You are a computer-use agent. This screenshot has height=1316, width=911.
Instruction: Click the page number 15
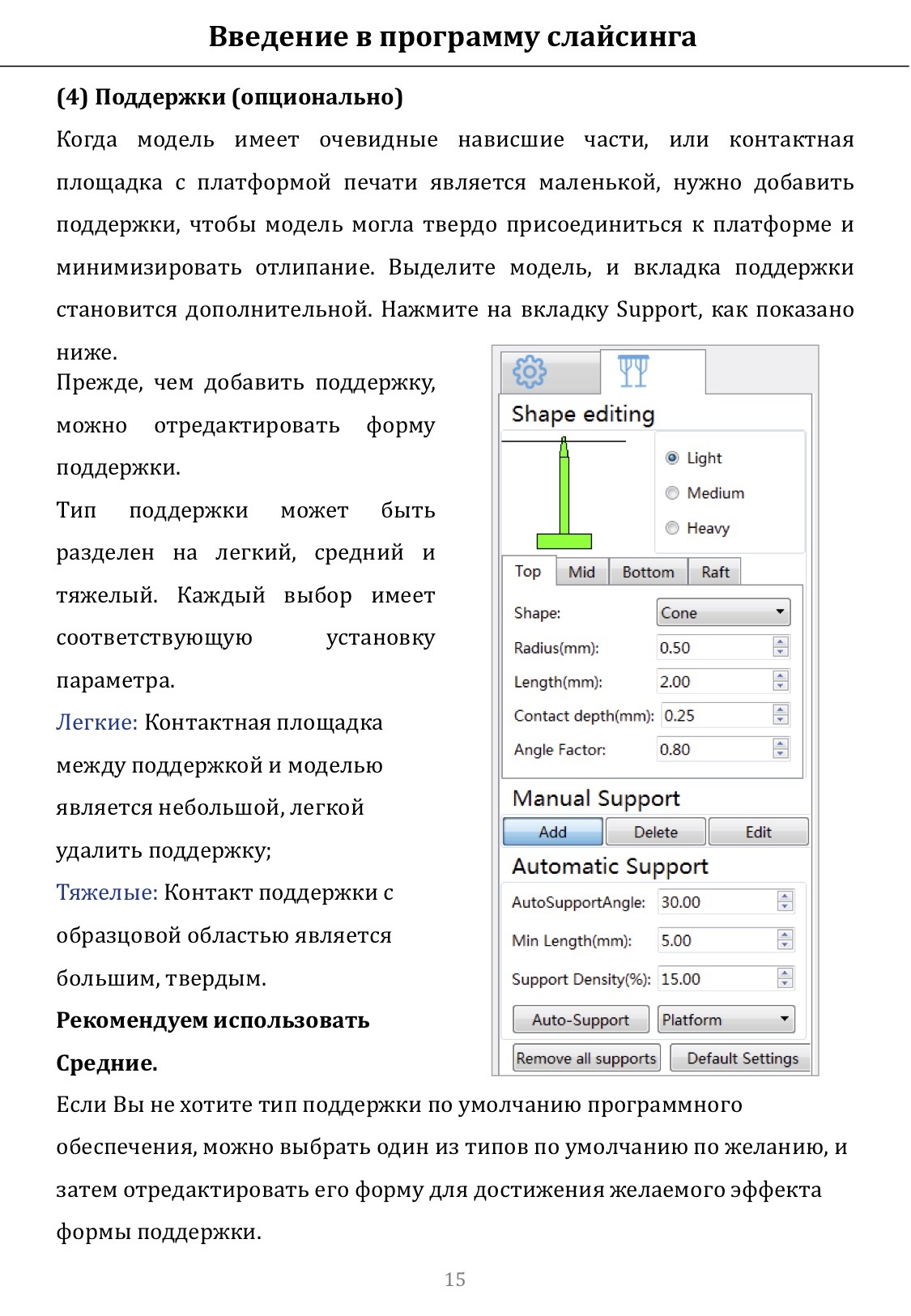[455, 1280]
